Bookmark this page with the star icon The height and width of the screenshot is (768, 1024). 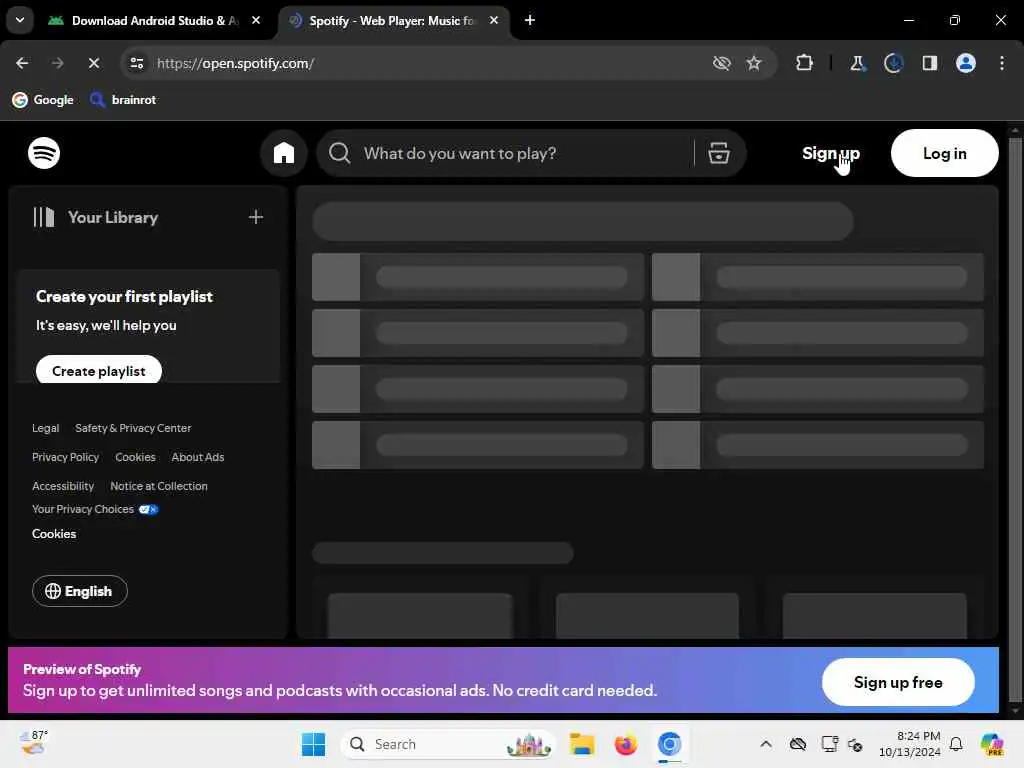click(754, 63)
